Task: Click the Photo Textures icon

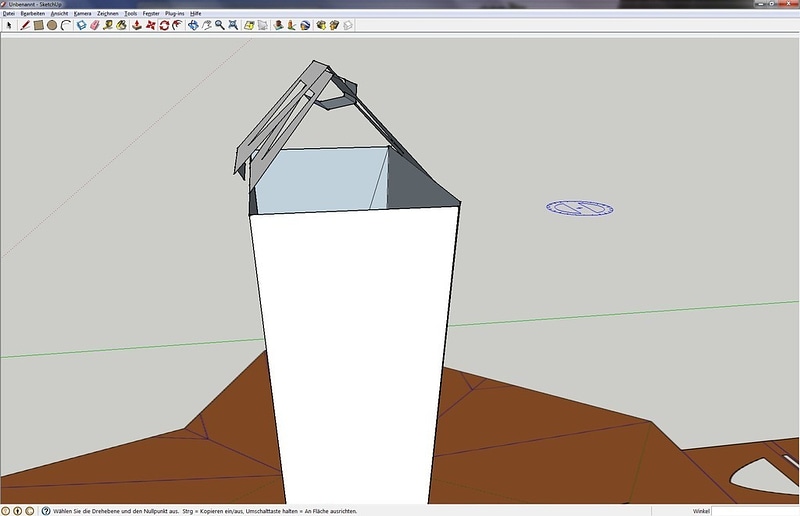Action: coord(291,25)
